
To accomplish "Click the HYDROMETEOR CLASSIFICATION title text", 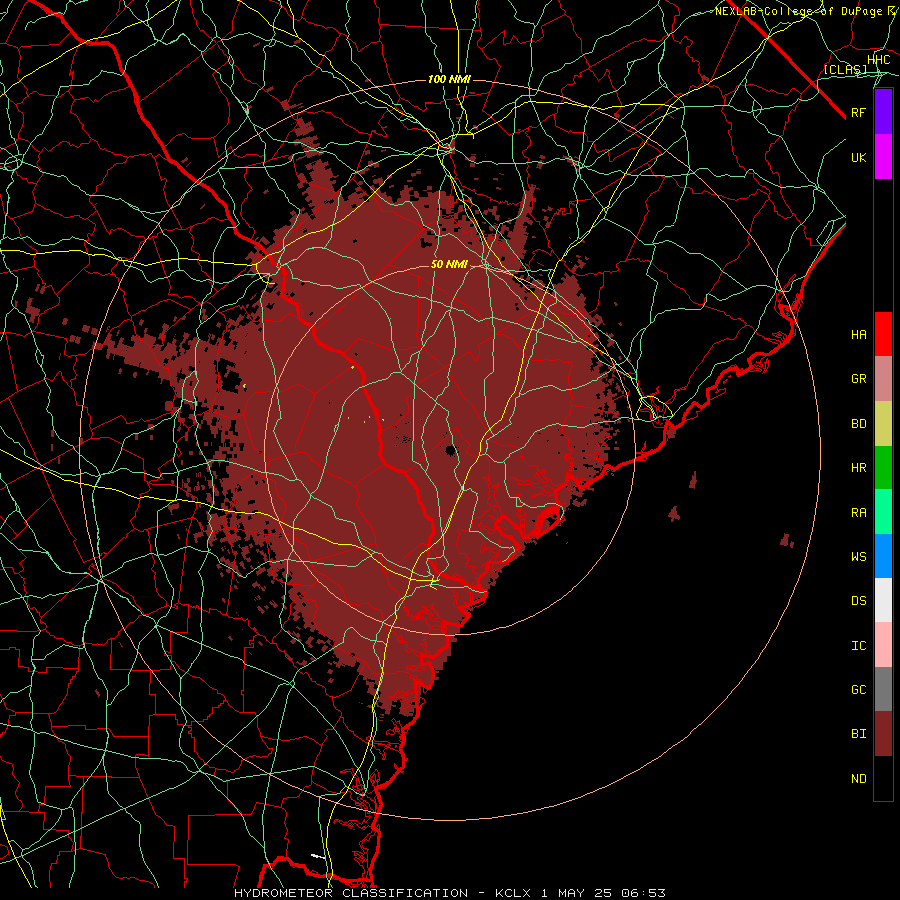I will [351, 893].
